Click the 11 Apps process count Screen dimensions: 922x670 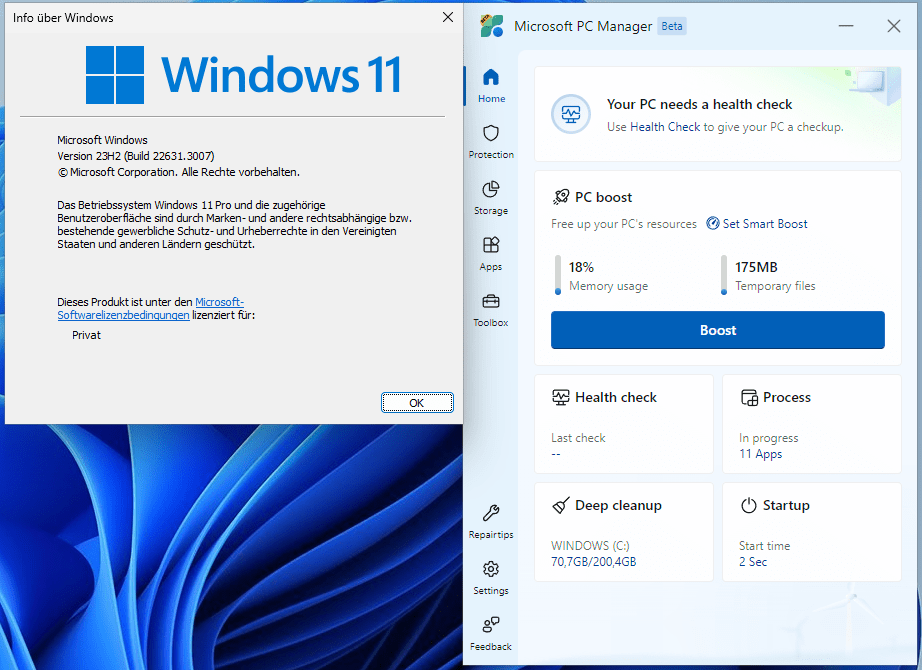760,454
